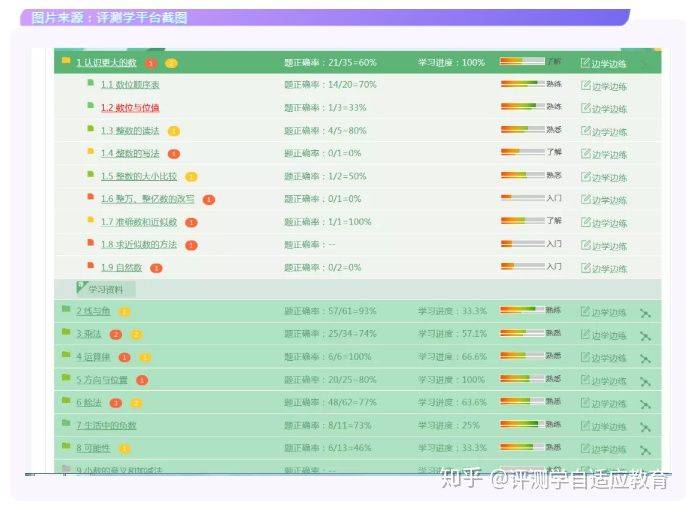Expand chapter 6 除法

pos(89,403)
